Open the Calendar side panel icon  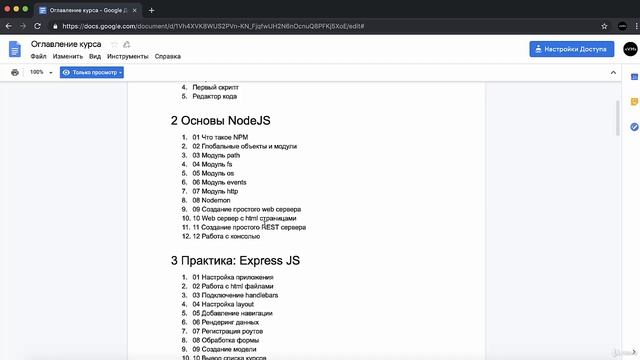(x=634, y=76)
